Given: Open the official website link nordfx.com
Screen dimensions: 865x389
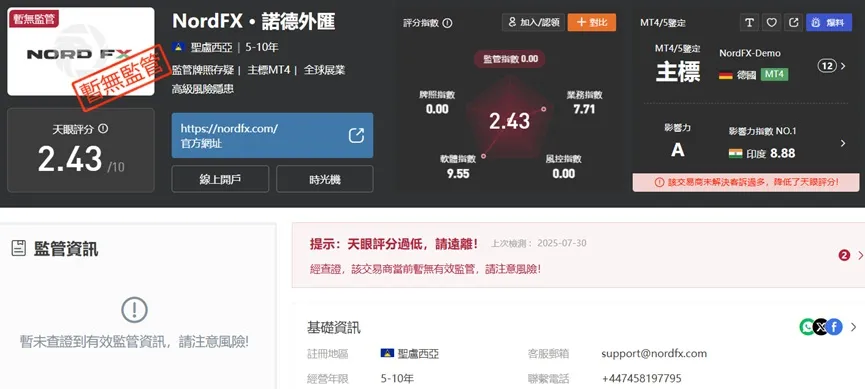Looking at the screenshot, I should 272,136.
